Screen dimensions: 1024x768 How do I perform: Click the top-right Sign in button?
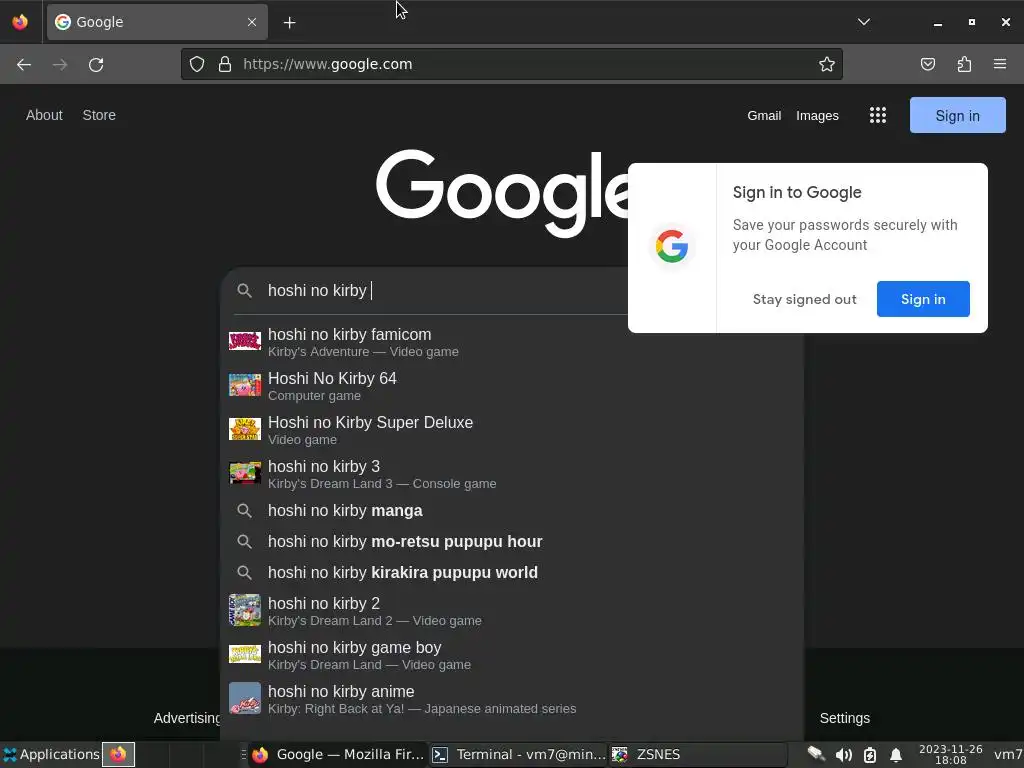click(x=957, y=116)
